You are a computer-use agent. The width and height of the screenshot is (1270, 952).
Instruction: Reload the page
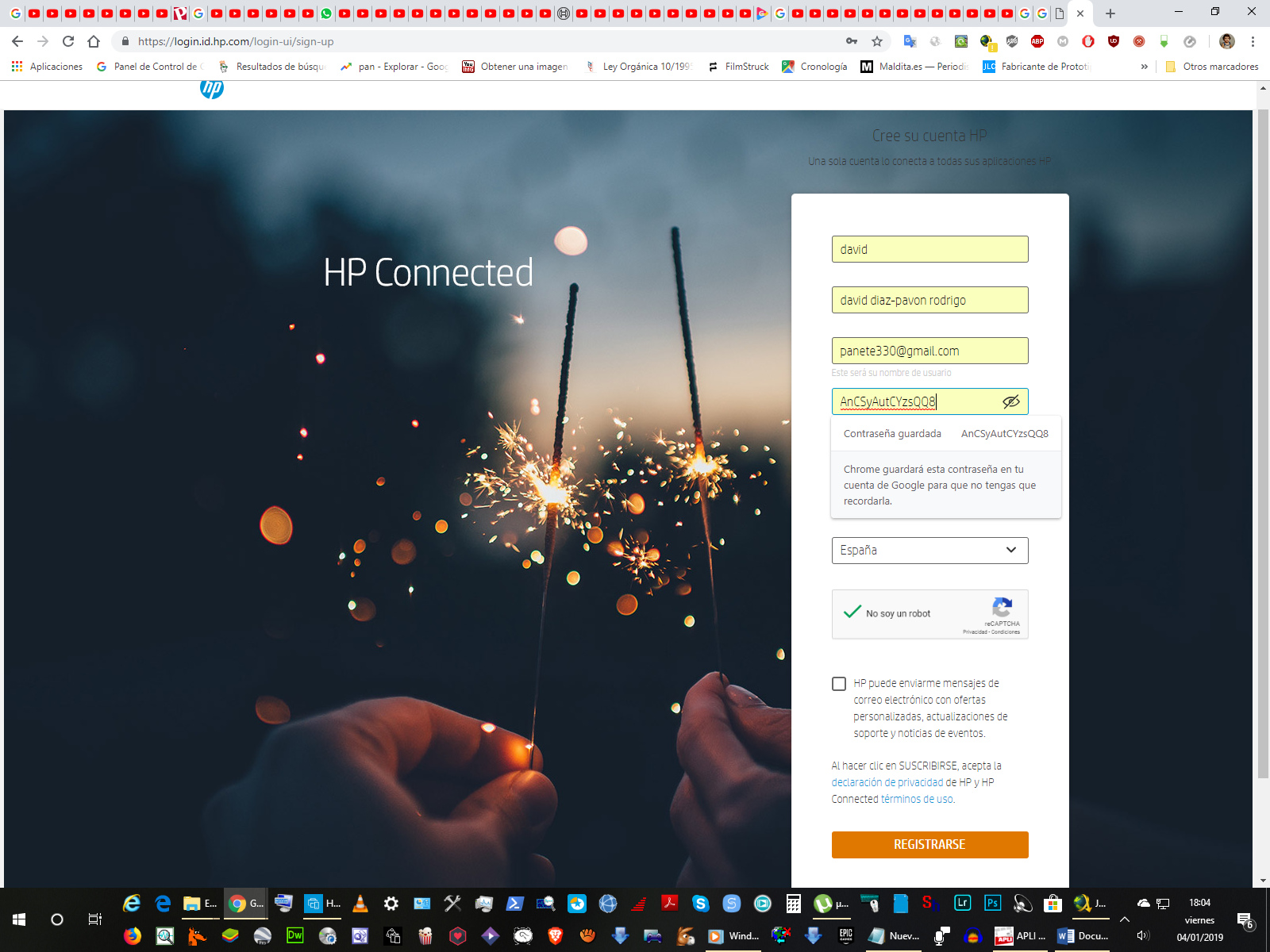(68, 41)
